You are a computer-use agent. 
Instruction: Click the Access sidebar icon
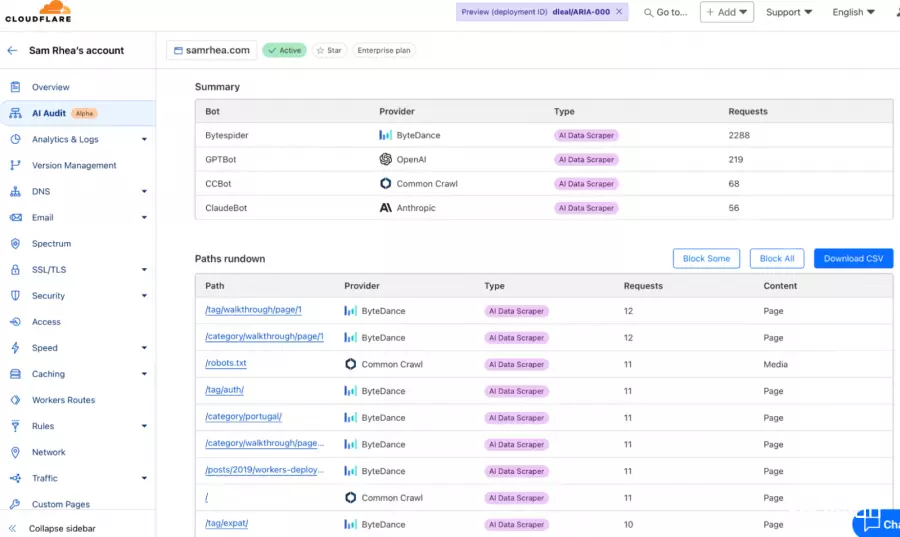tap(15, 322)
